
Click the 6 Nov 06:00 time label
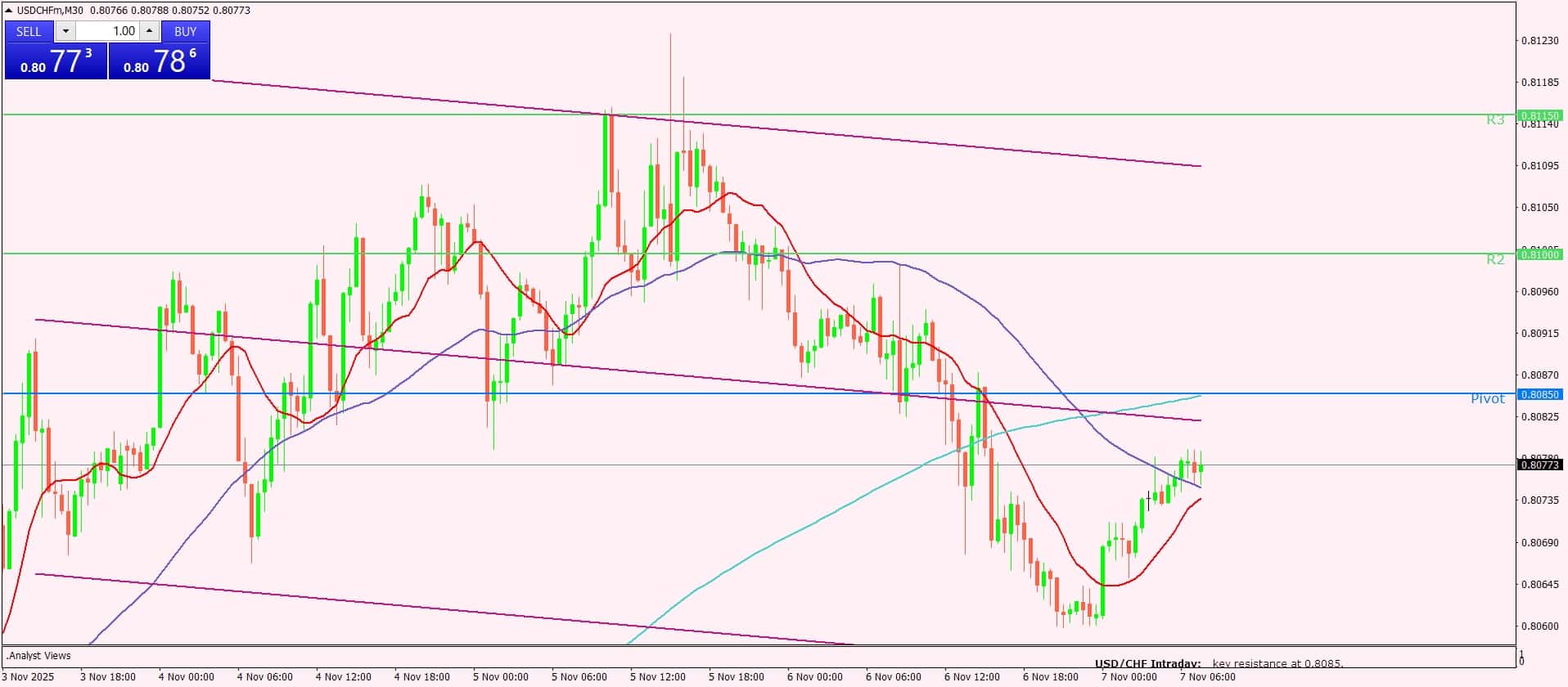[893, 677]
